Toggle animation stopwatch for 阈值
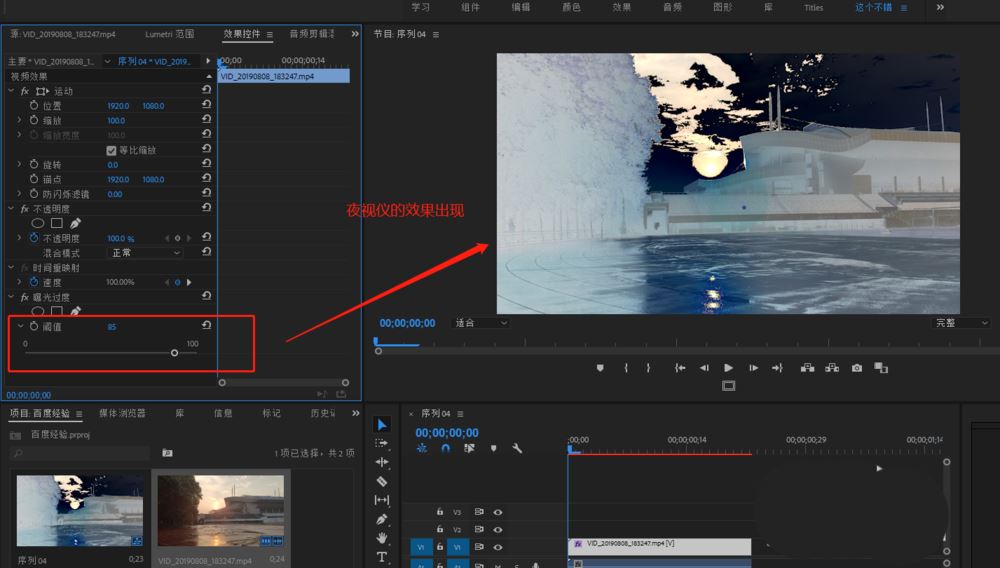The width and height of the screenshot is (1000, 568). click(34, 326)
